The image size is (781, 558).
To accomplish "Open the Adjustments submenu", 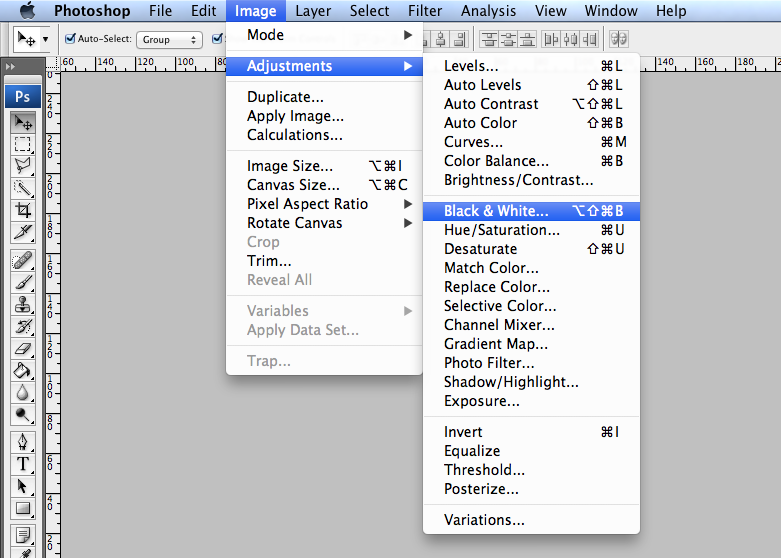I will coord(324,66).
